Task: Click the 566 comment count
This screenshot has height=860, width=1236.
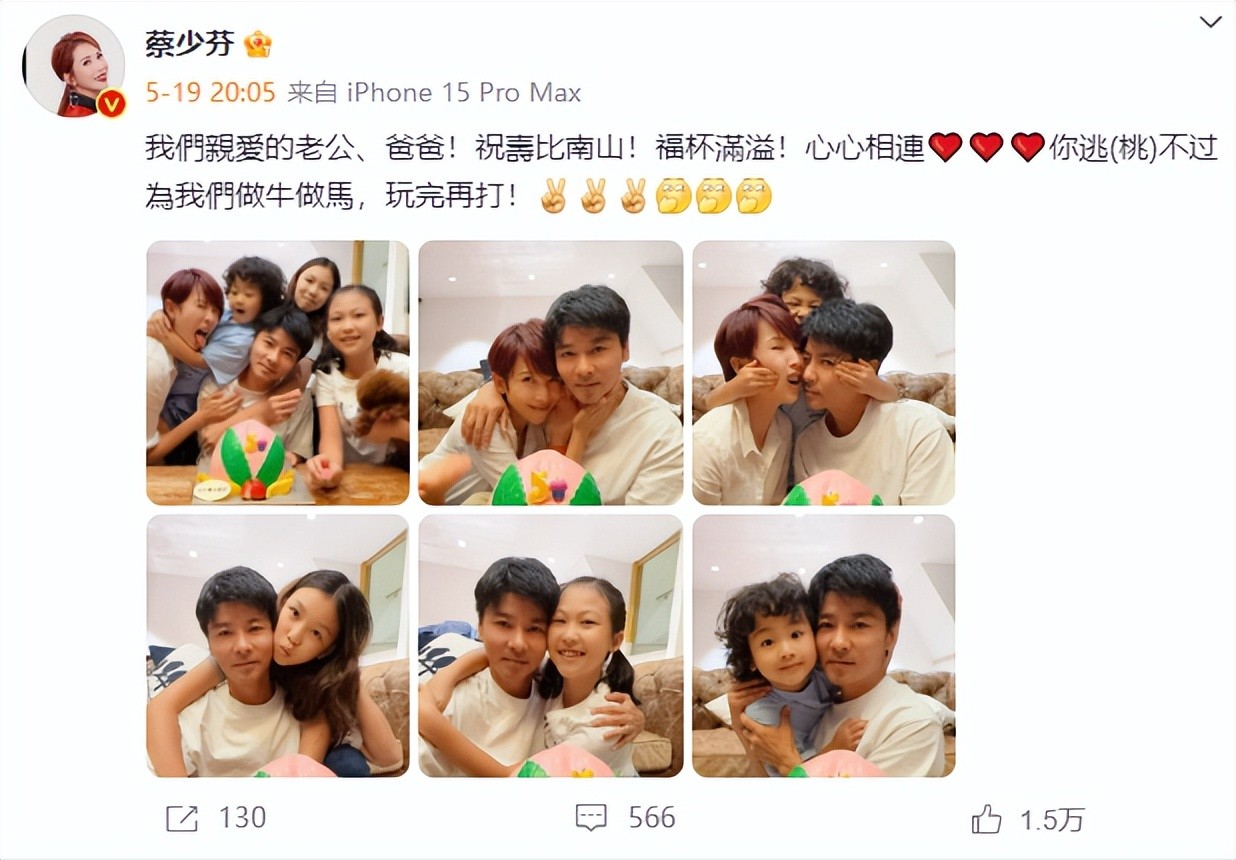Action: tap(652, 818)
